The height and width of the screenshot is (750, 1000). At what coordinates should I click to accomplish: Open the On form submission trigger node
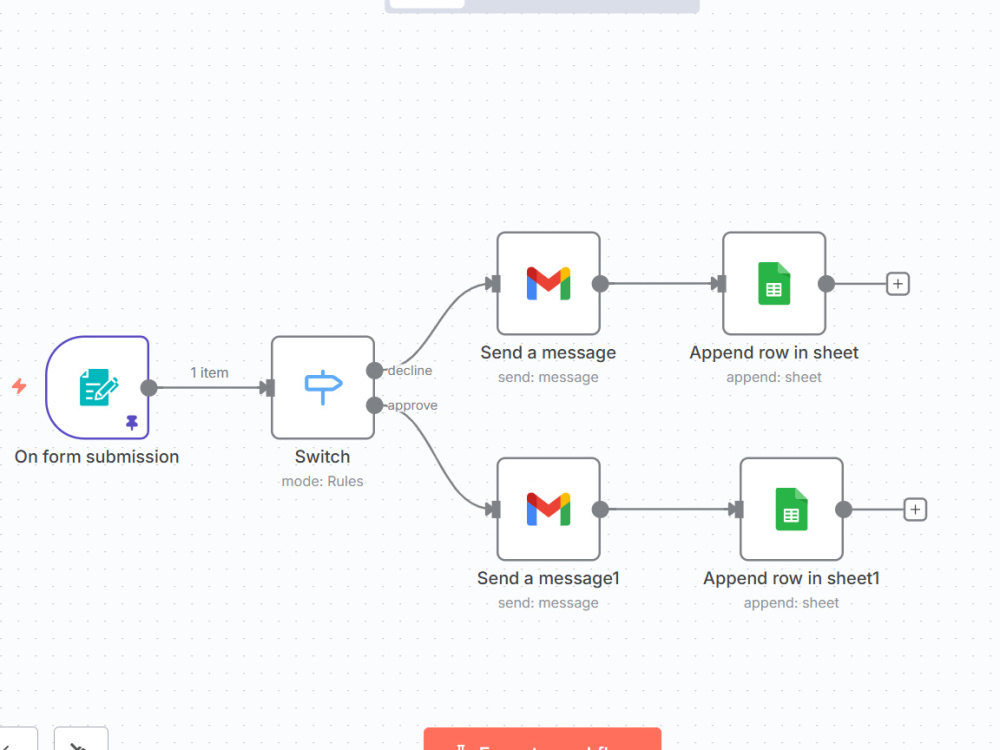(97, 387)
